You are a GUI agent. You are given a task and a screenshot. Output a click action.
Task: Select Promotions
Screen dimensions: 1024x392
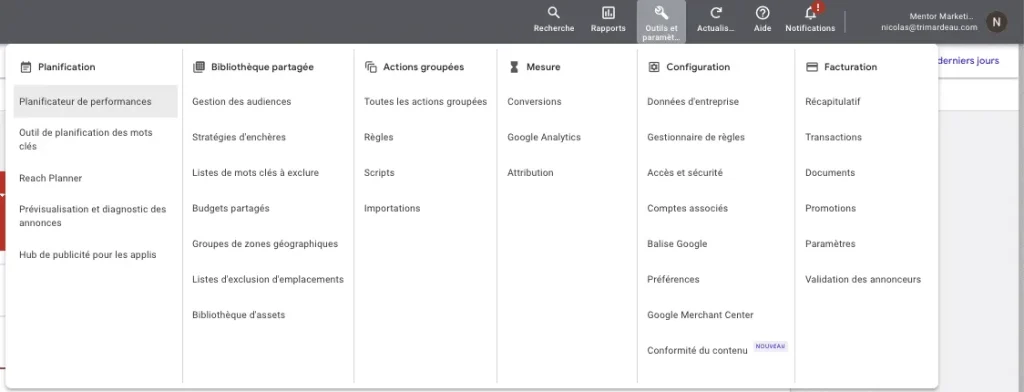[831, 208]
